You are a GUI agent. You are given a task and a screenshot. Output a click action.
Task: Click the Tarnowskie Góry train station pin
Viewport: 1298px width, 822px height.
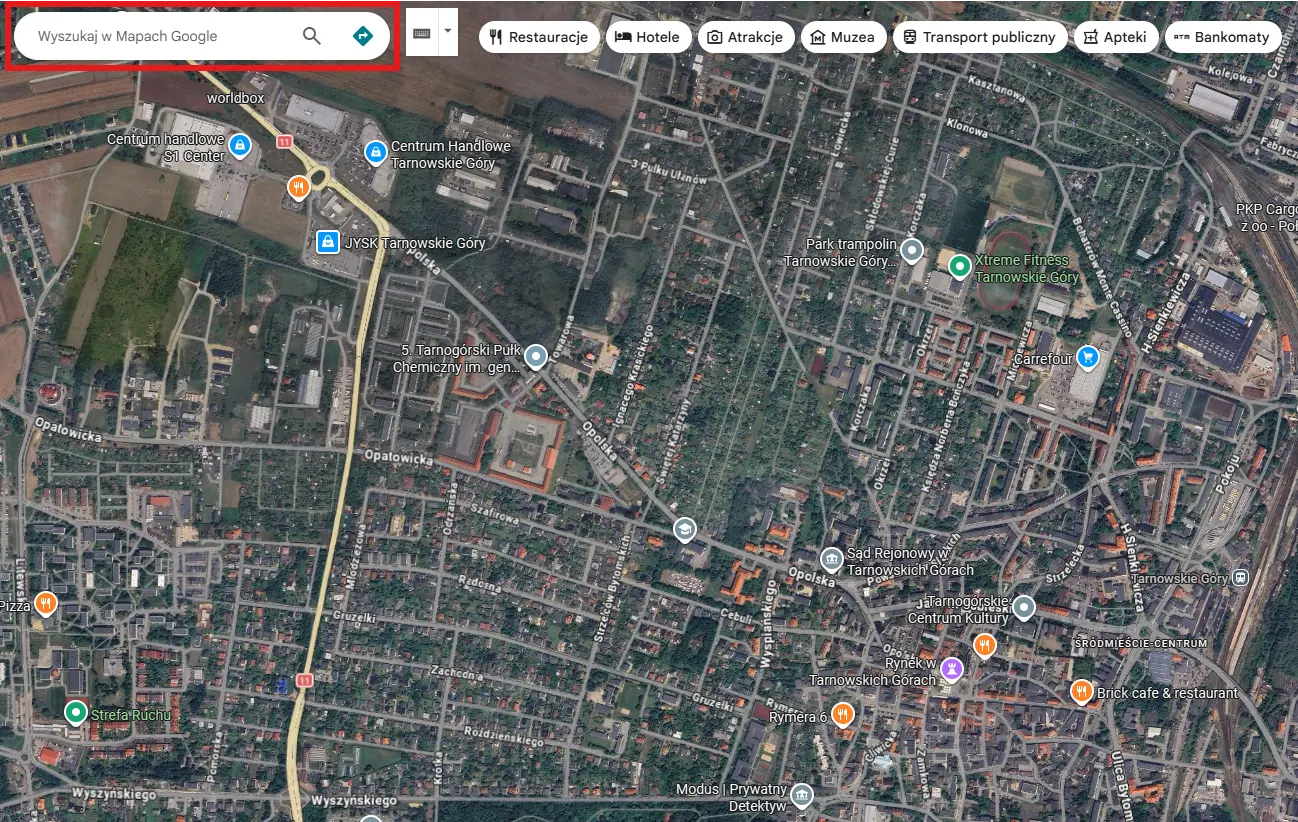click(1238, 577)
